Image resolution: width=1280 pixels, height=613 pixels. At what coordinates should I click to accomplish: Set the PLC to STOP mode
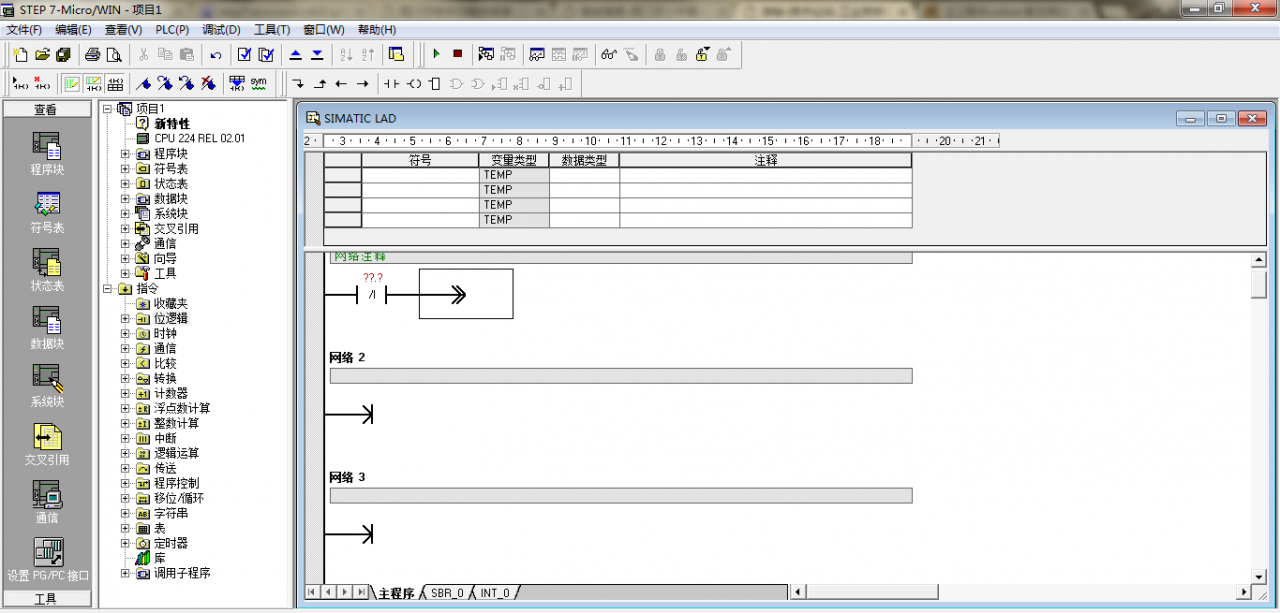(458, 54)
